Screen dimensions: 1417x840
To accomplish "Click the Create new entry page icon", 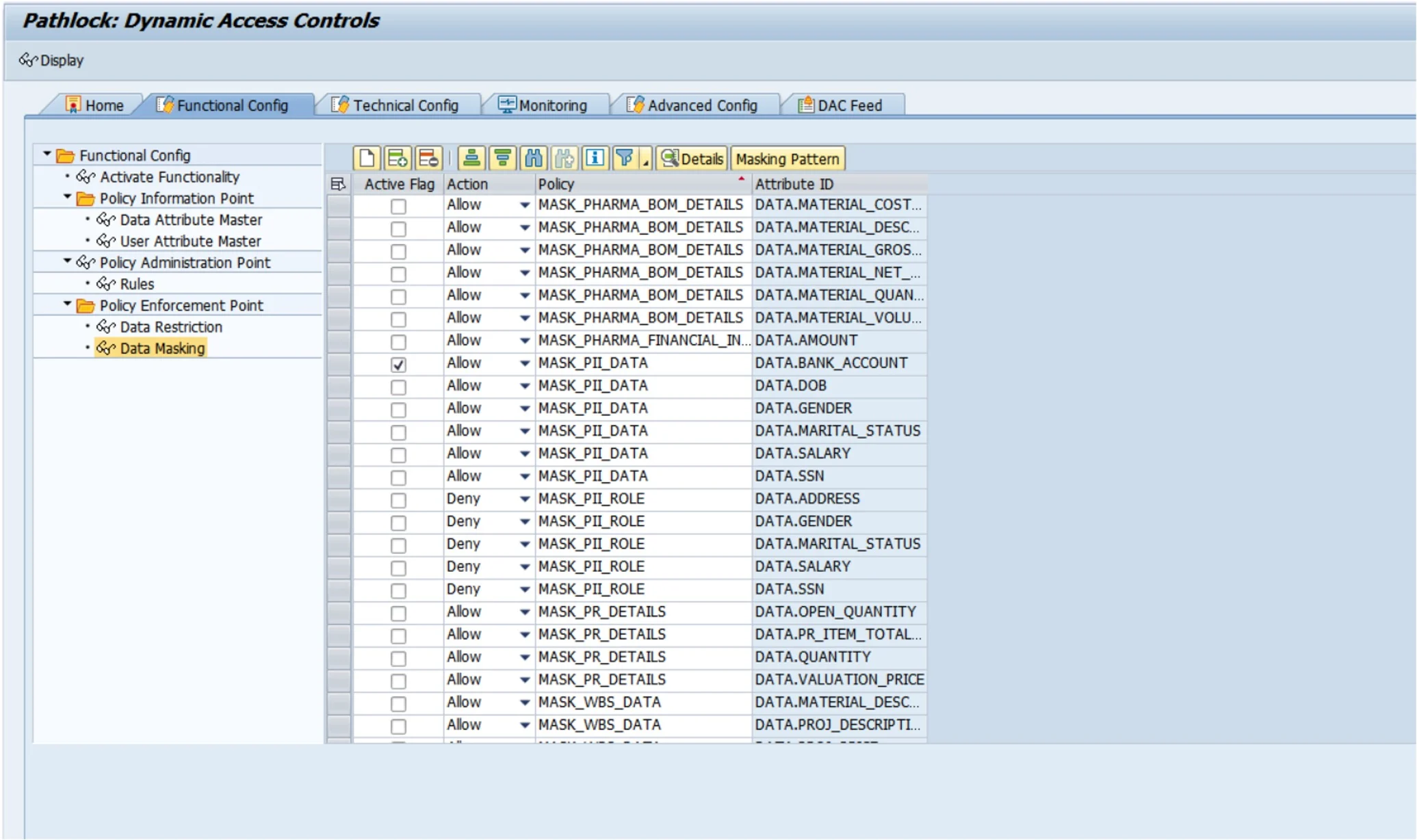I will tap(367, 159).
